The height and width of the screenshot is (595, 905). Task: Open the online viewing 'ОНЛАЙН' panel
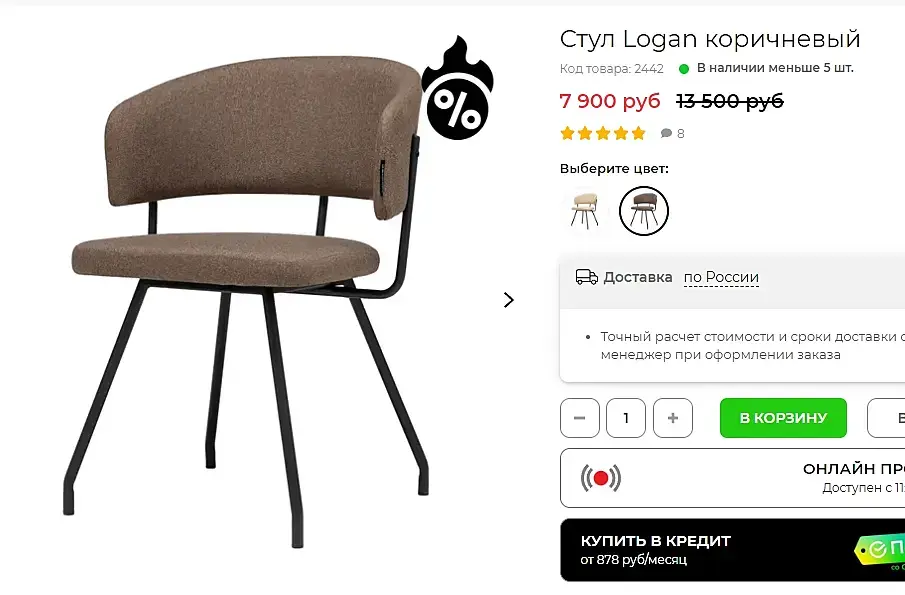(x=732, y=478)
